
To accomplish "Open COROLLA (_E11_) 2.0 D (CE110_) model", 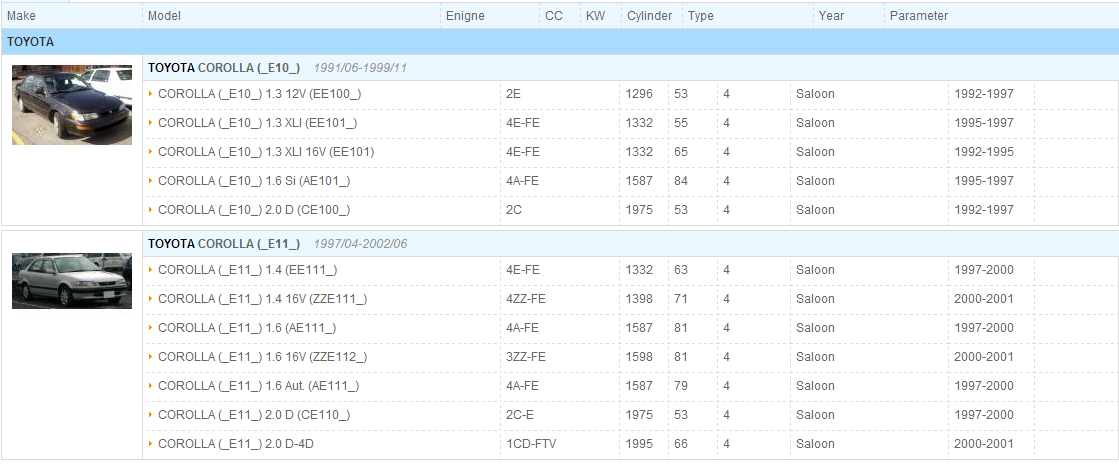I will tap(255, 415).
